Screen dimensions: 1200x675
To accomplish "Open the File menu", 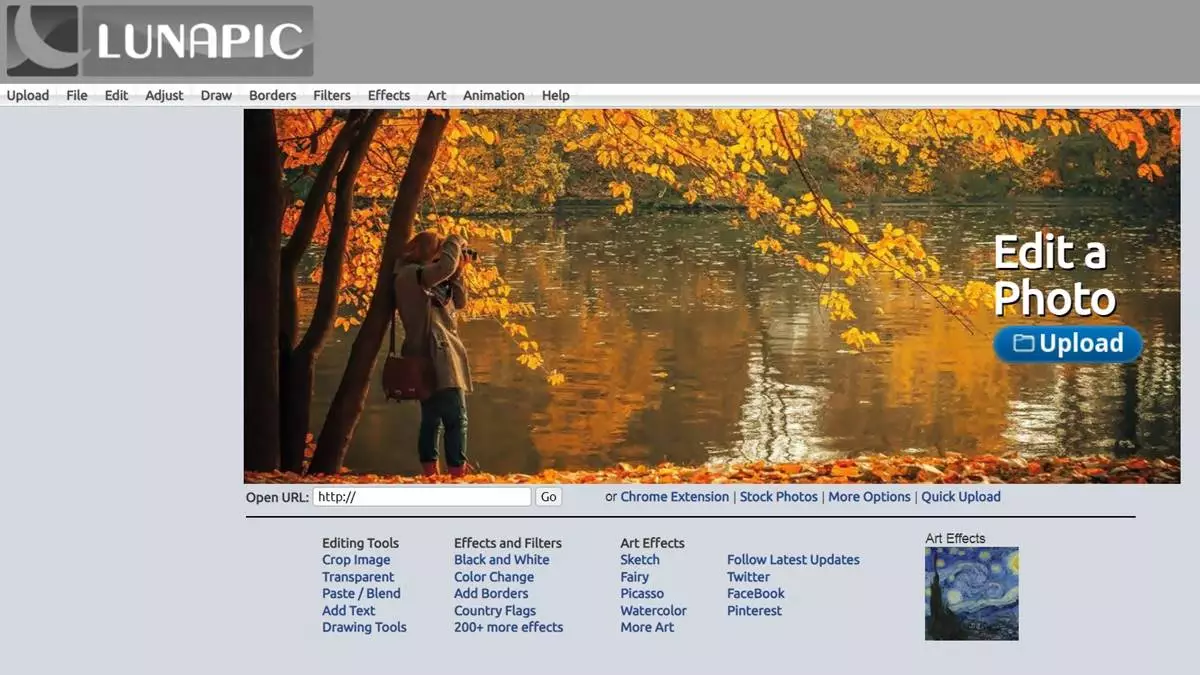I will point(77,96).
